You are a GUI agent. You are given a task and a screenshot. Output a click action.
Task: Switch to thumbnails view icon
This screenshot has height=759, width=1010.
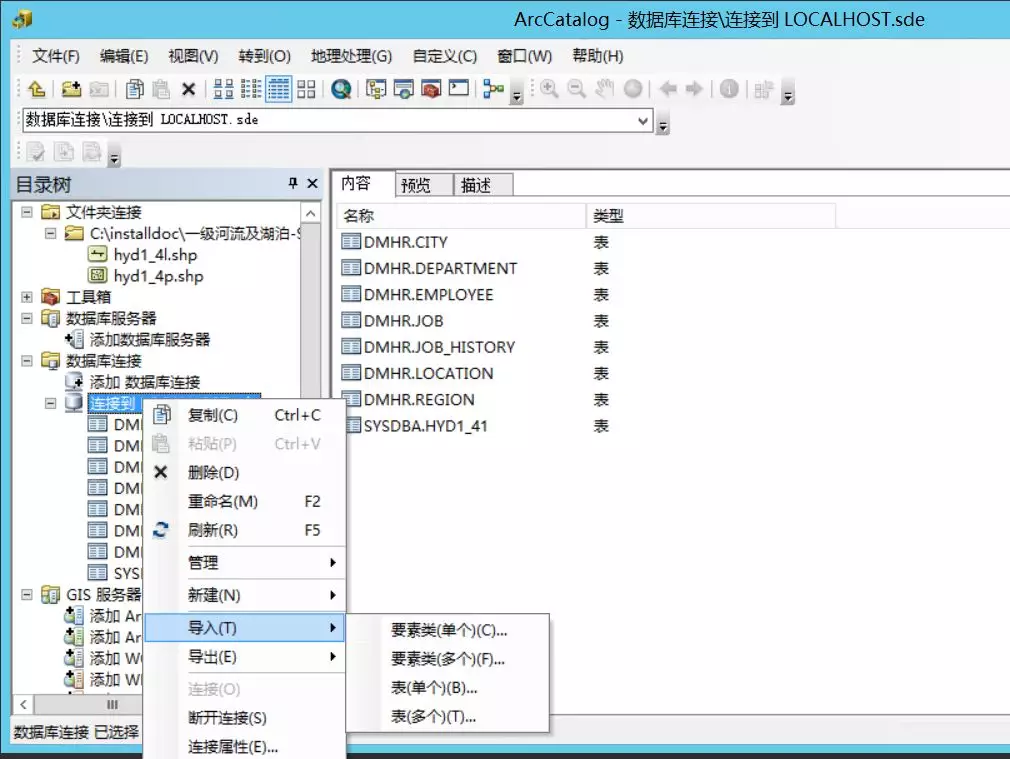(307, 88)
